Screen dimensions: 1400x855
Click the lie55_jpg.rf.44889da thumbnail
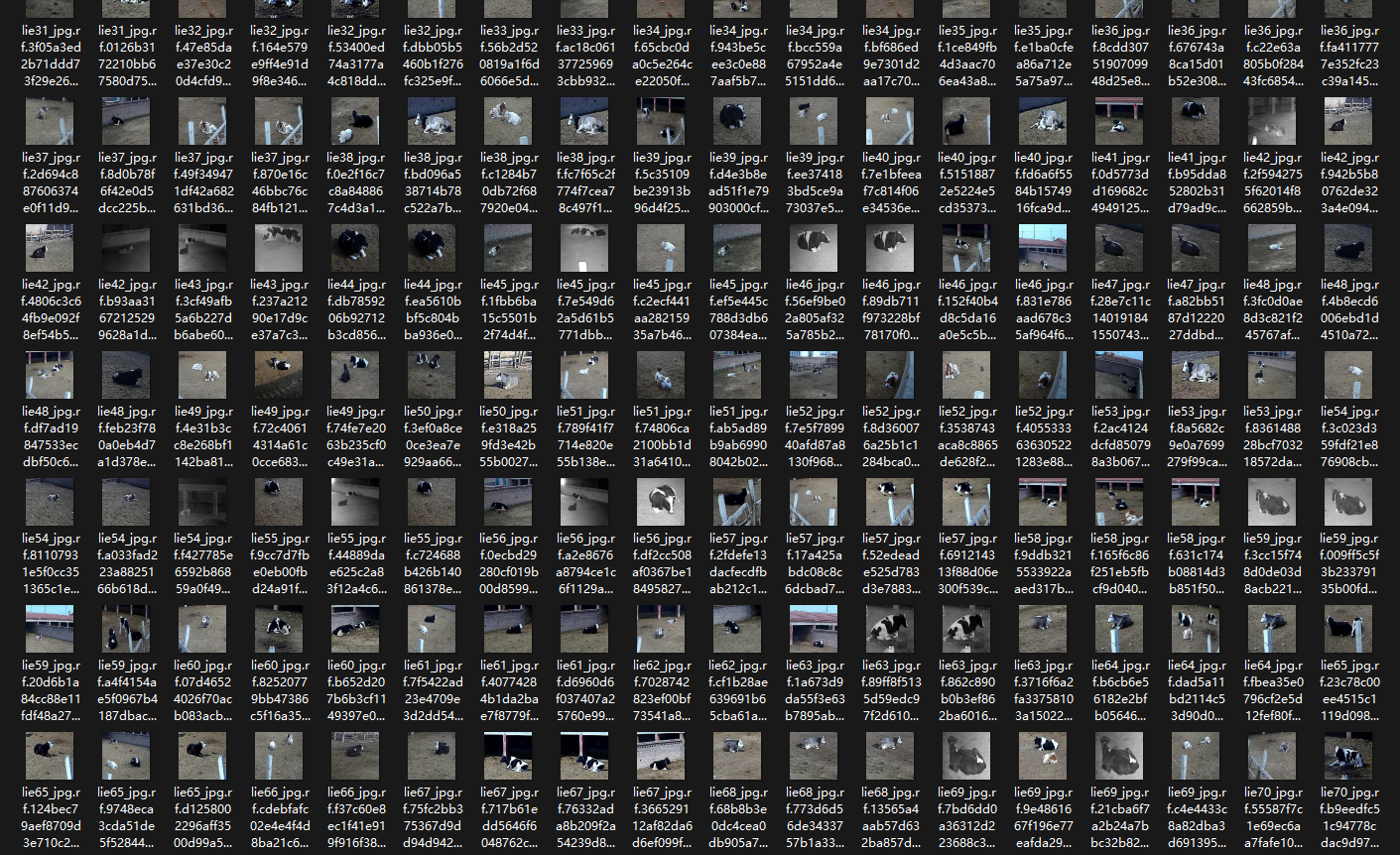pos(355,502)
